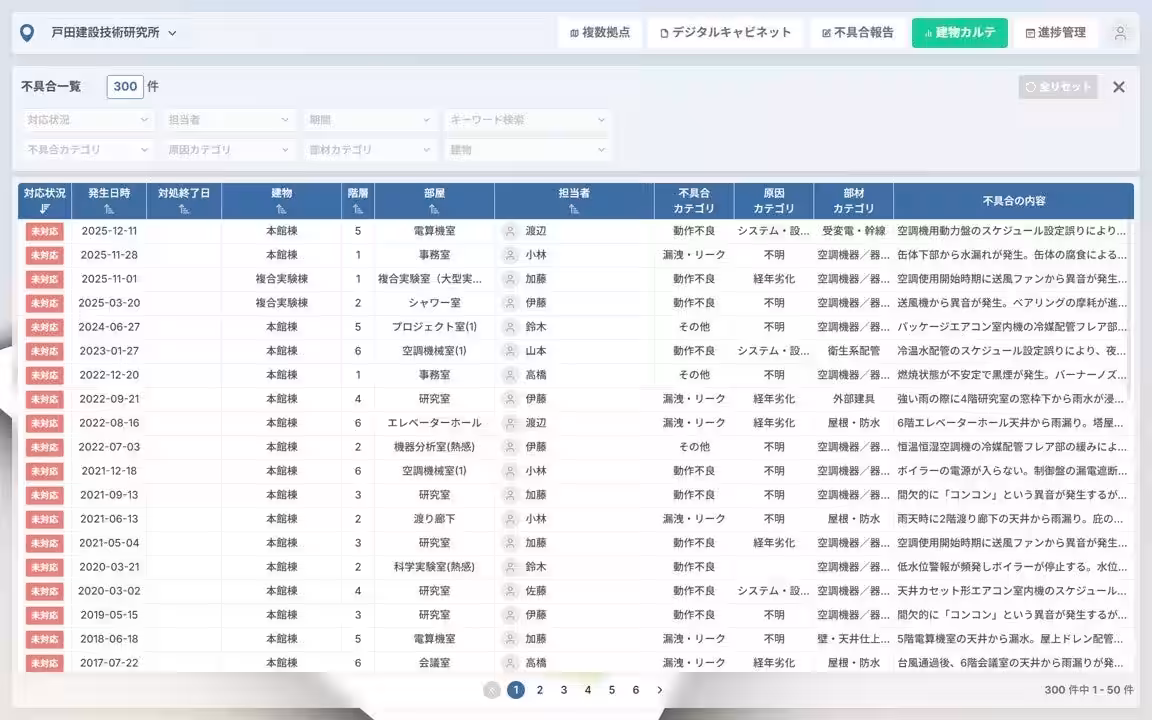Sort by 発生日時 column

(109, 209)
